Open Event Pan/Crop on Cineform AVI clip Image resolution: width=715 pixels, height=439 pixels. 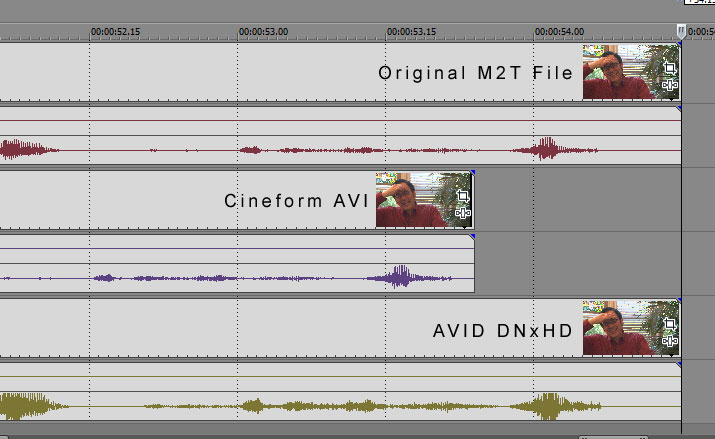463,196
